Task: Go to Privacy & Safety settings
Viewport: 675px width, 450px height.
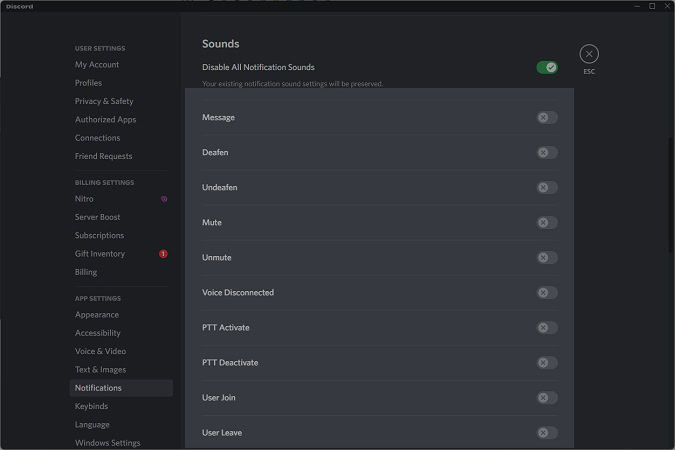Action: click(104, 101)
